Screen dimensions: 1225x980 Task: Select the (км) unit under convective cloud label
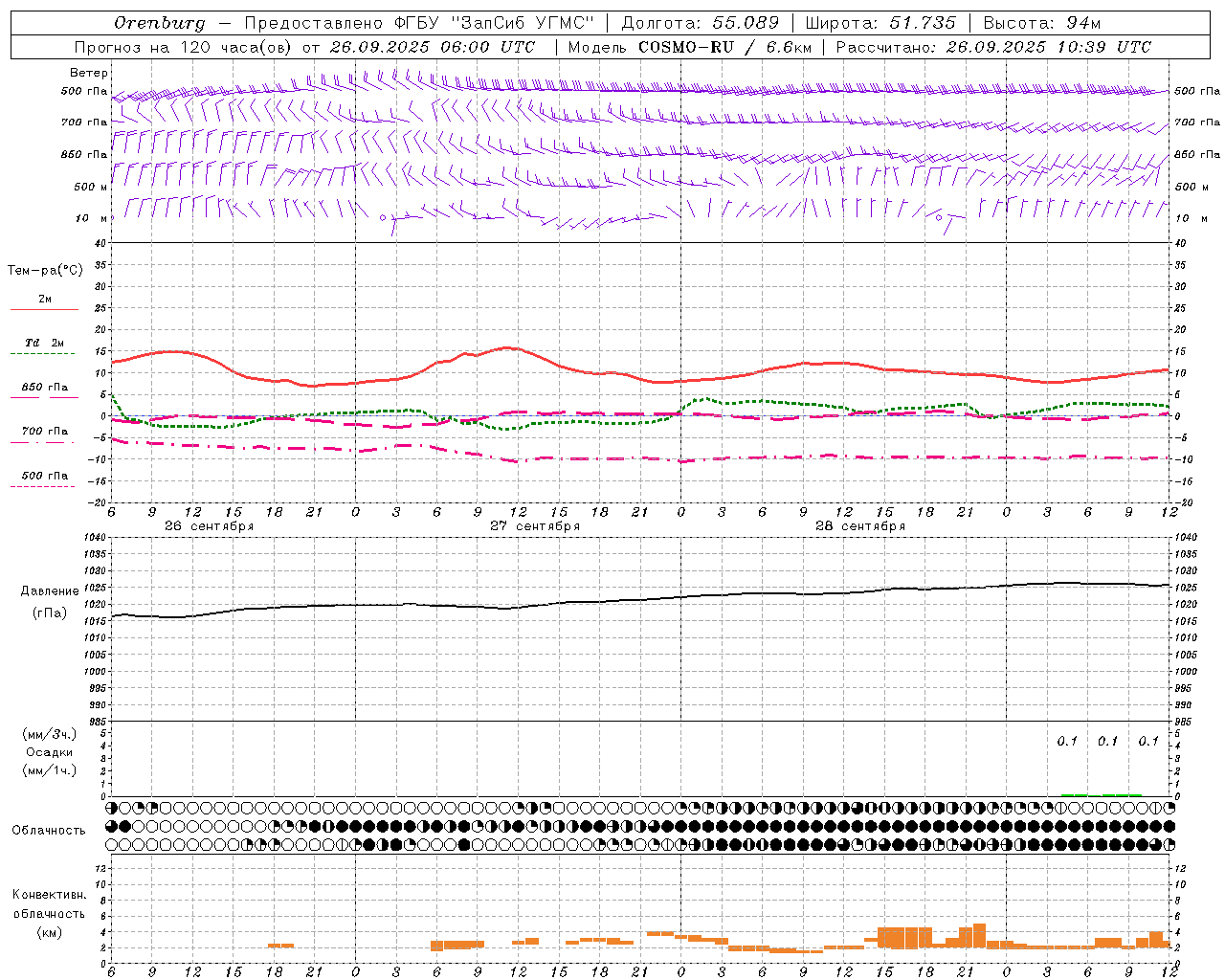[50, 933]
